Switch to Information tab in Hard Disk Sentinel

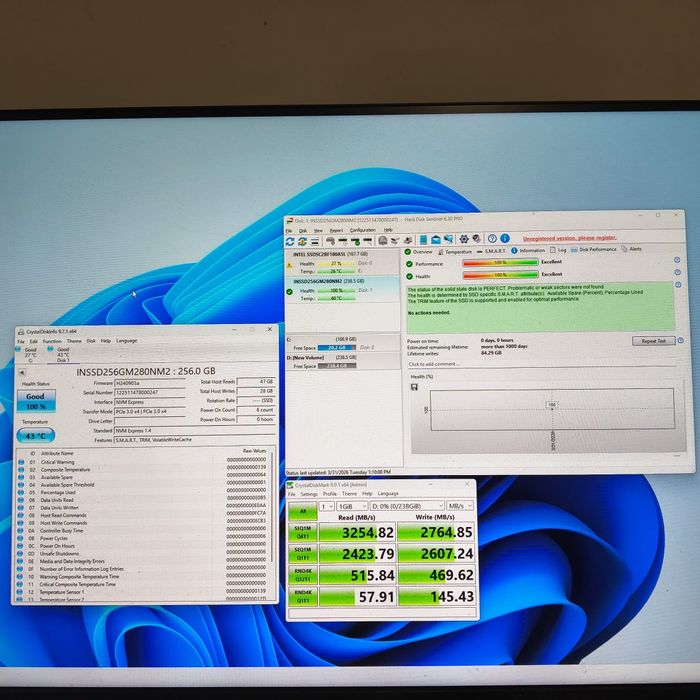coord(528,251)
